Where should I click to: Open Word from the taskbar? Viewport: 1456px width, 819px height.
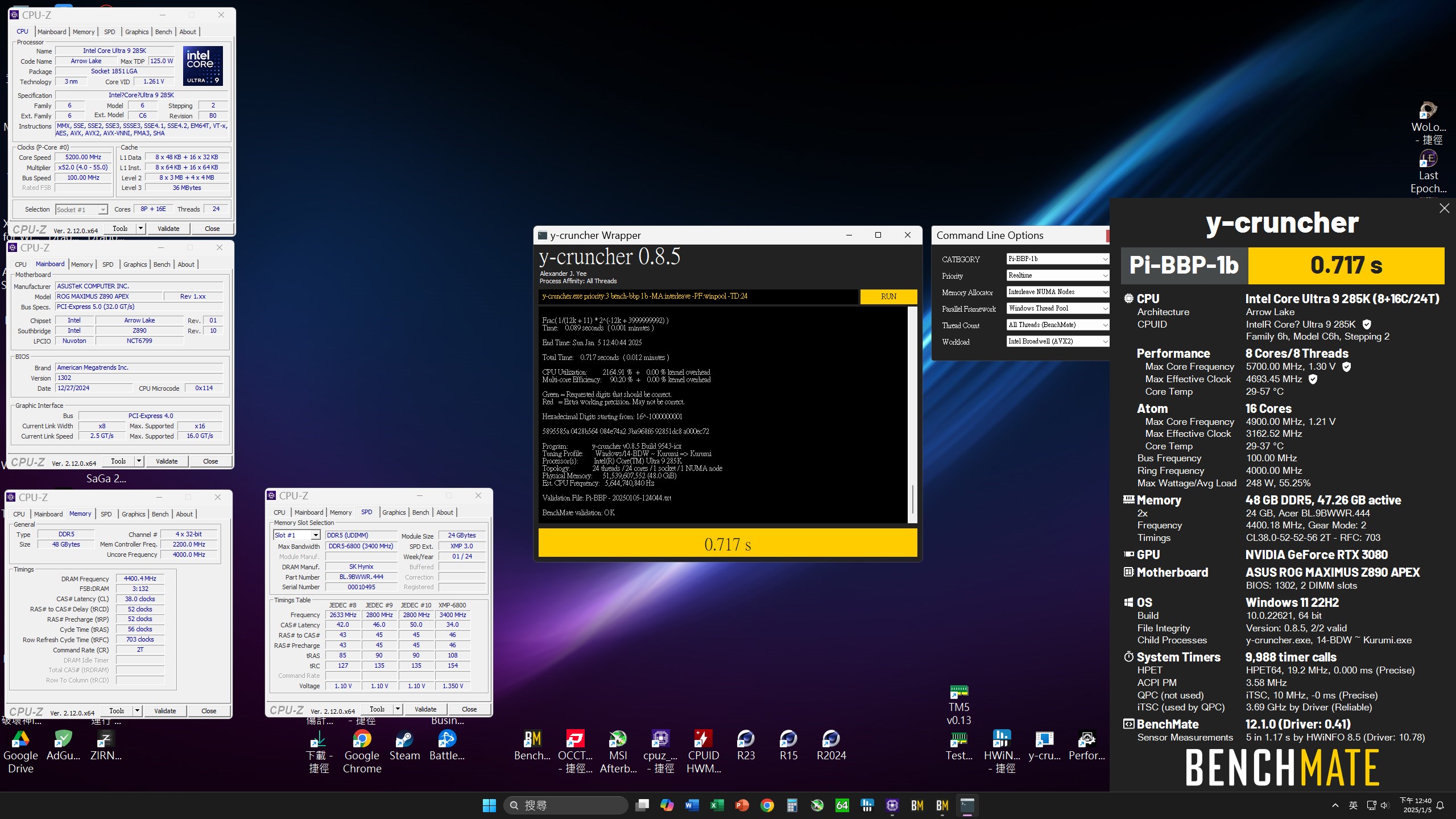tap(692, 805)
